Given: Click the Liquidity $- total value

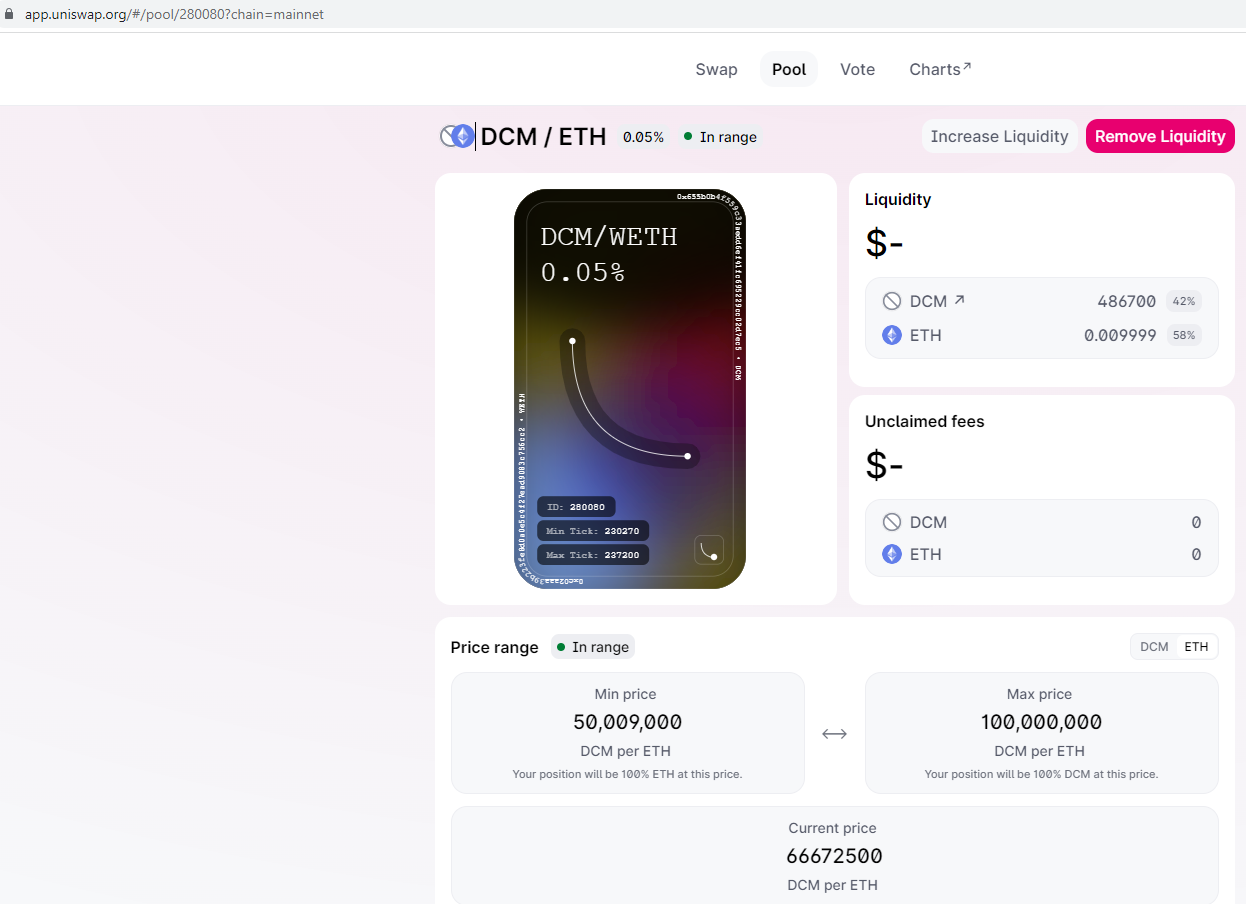Looking at the screenshot, I should (x=884, y=243).
